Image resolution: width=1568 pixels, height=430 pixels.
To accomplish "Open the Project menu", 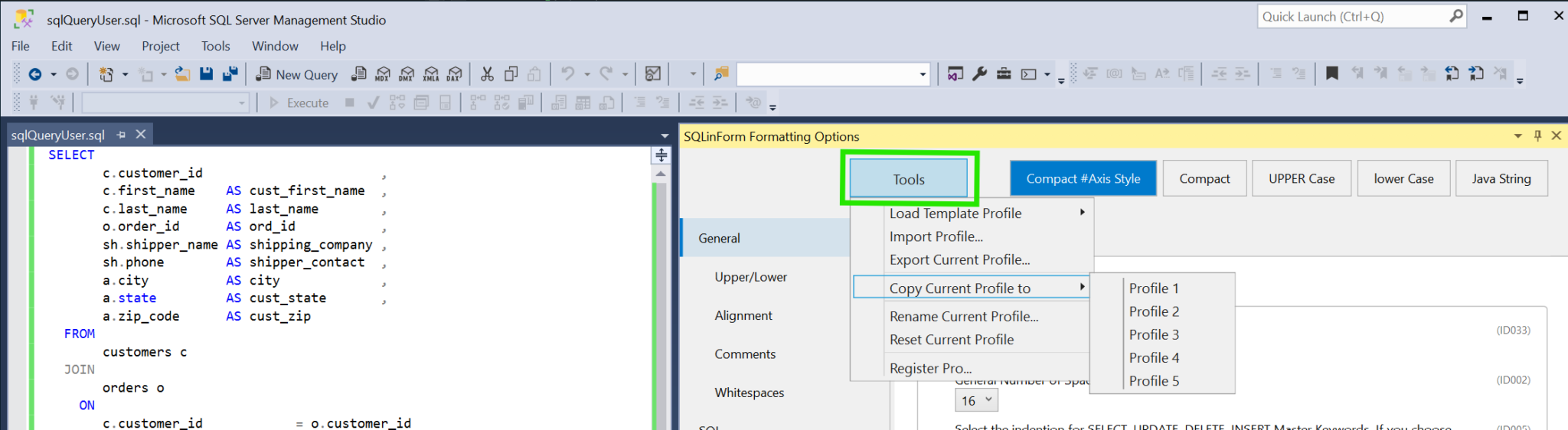I will (160, 46).
